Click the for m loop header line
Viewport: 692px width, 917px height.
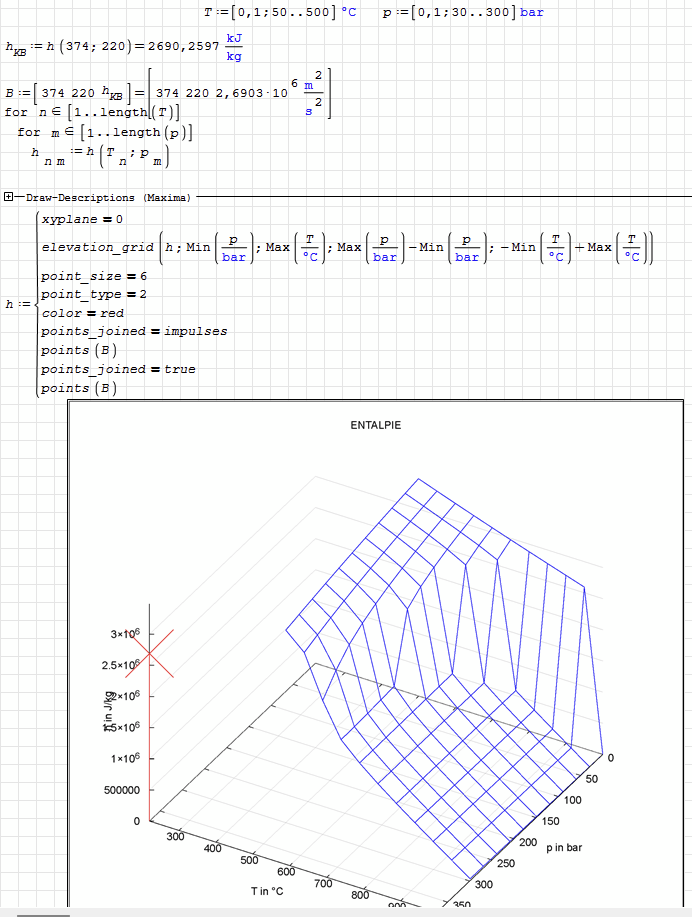pos(105,132)
